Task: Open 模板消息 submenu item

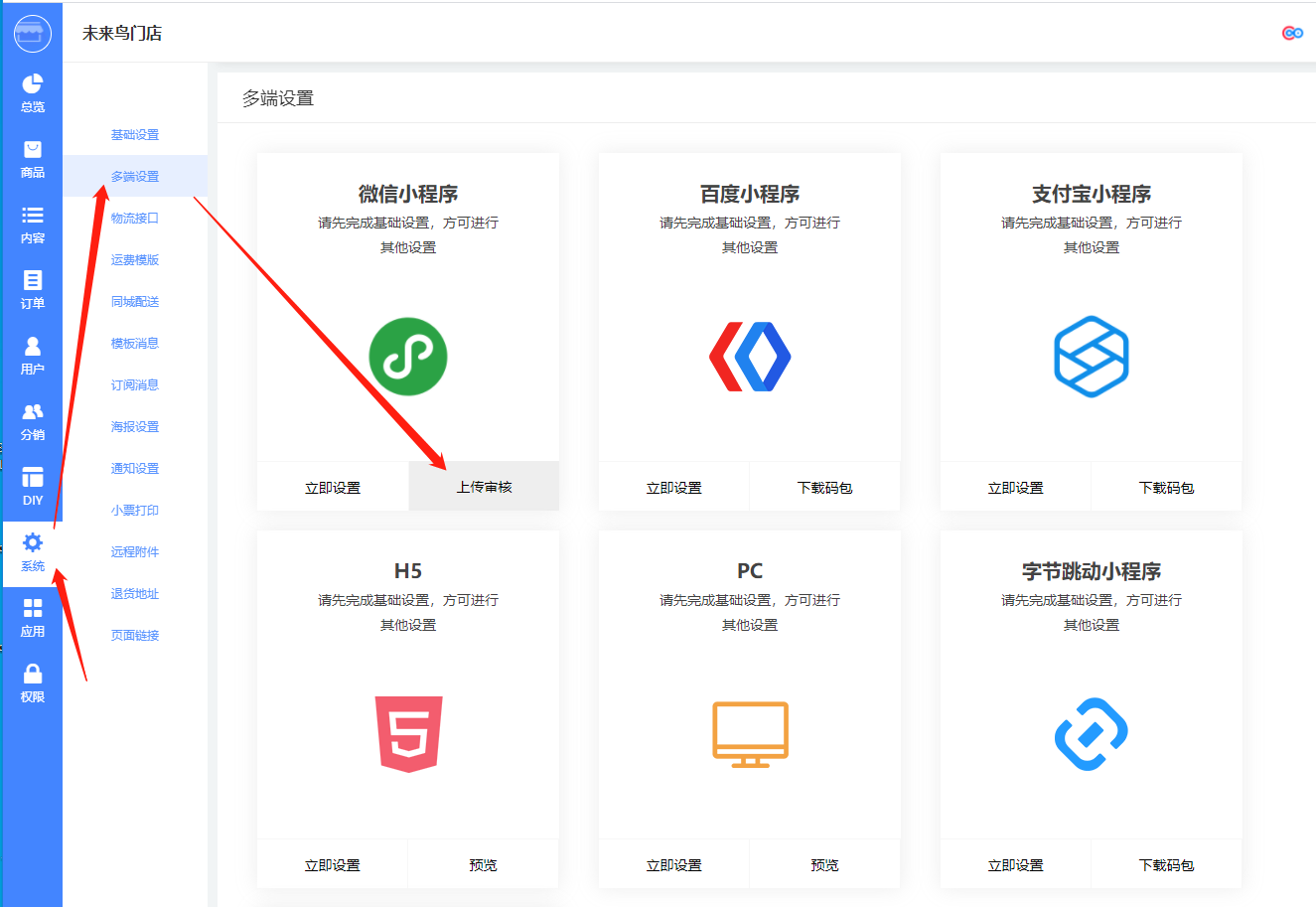Action: [135, 344]
